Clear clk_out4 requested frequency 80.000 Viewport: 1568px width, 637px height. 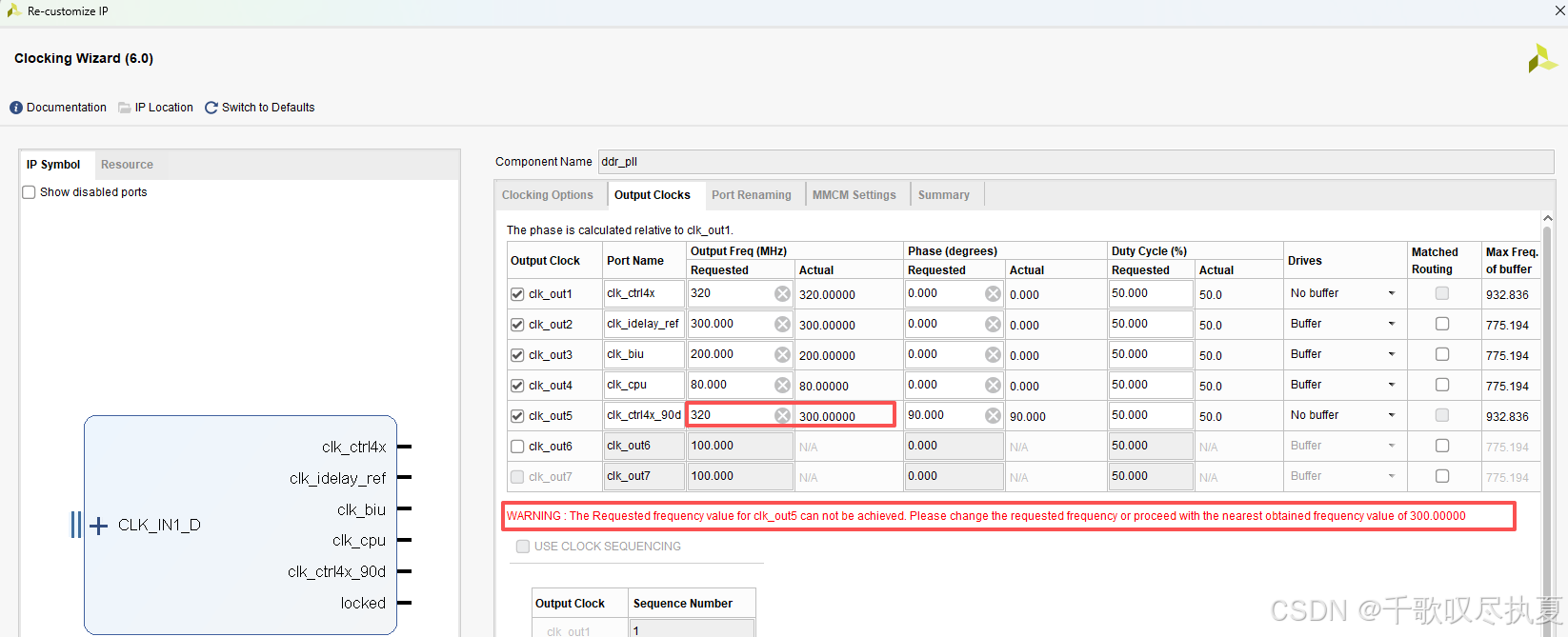(x=782, y=386)
